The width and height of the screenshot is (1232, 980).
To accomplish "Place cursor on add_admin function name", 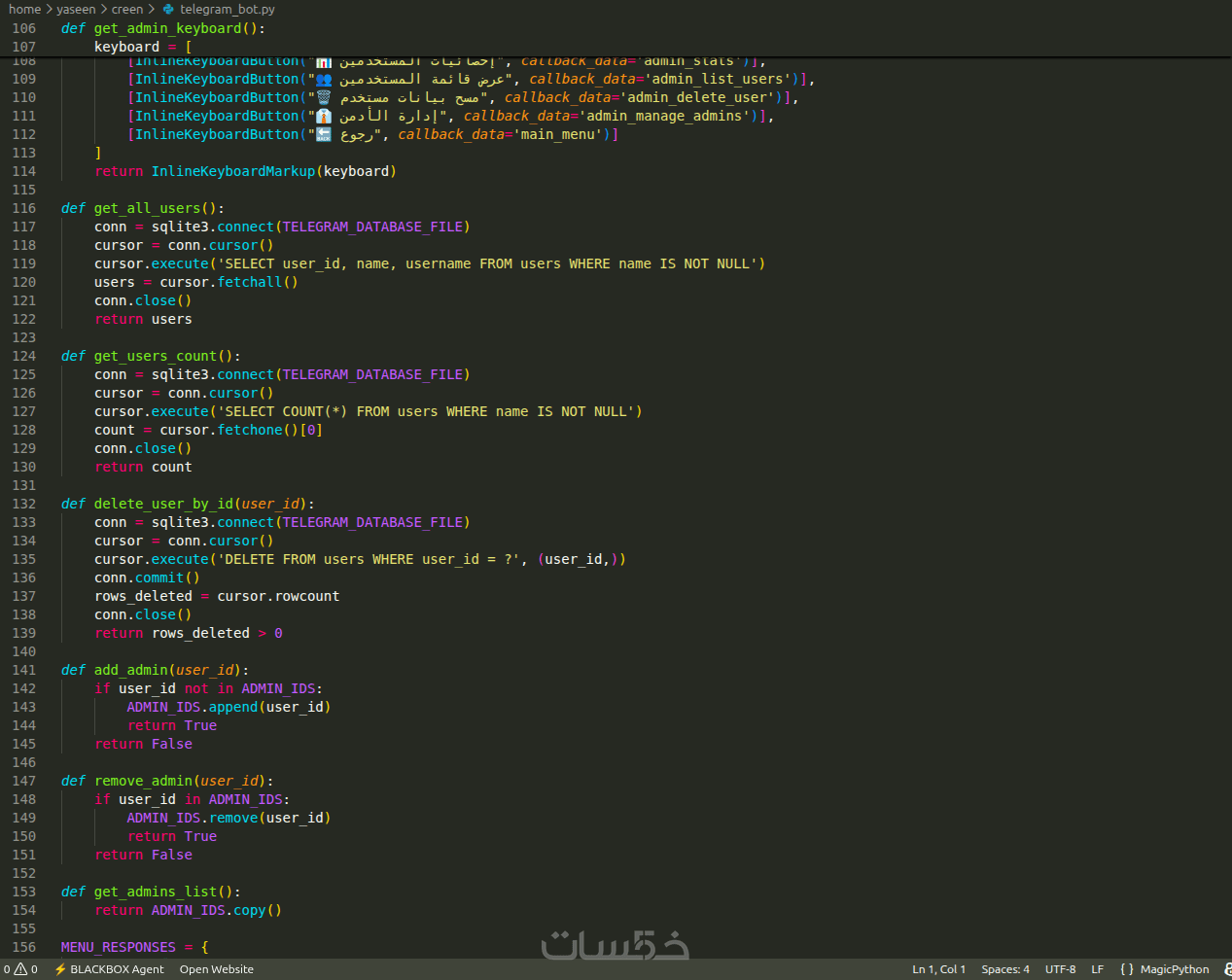I will [x=131, y=670].
